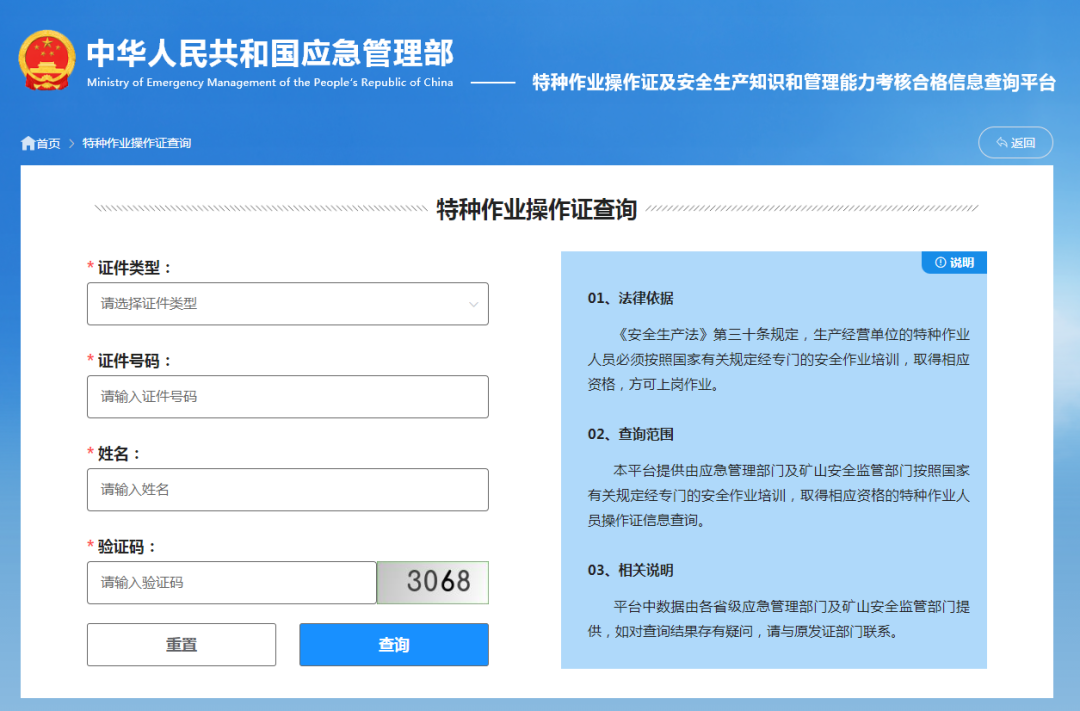The width and height of the screenshot is (1080, 711).
Task: Click the 姓名 name input field
Action: coord(287,489)
